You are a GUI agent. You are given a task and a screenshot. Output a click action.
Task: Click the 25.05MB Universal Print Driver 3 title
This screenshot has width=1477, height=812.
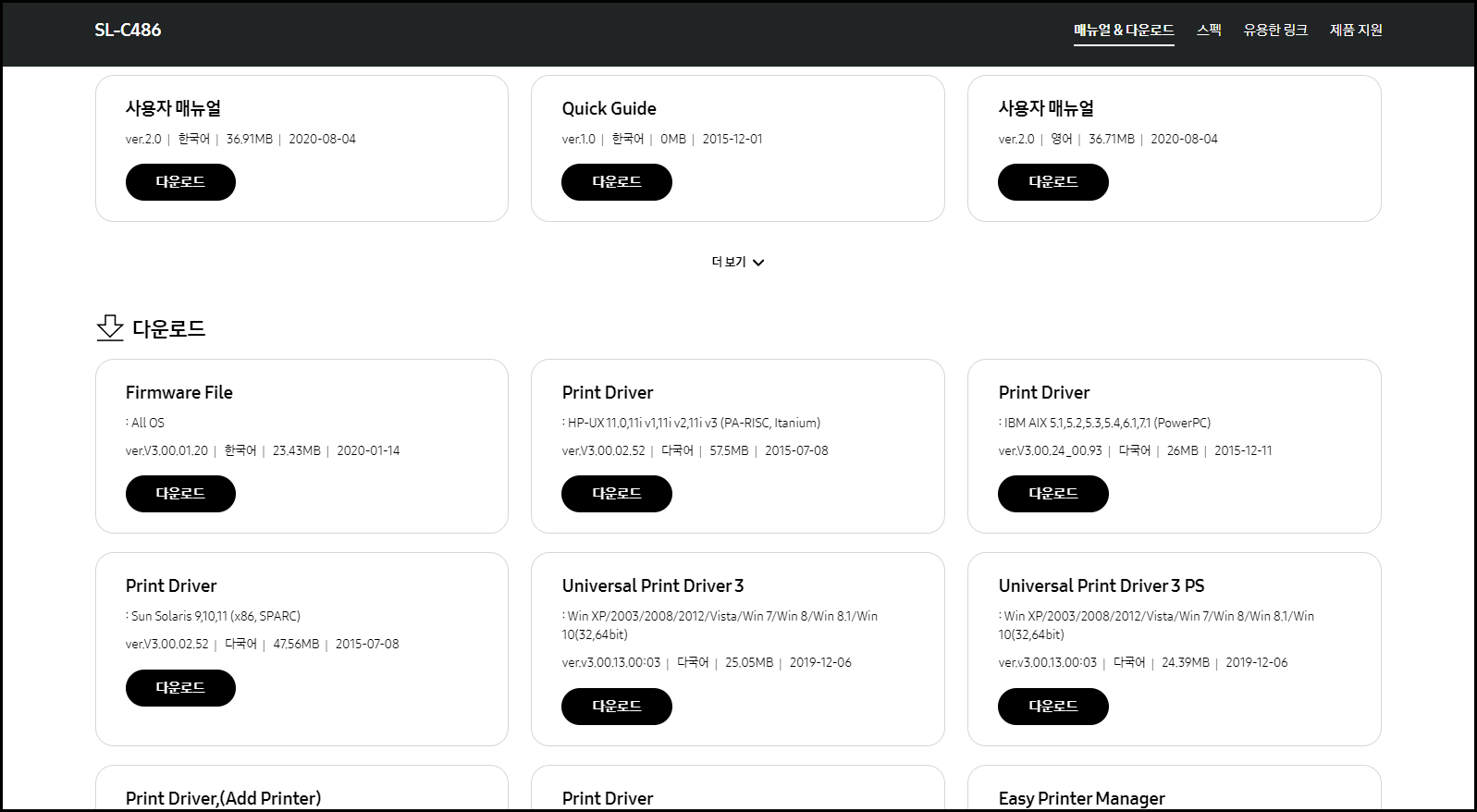coord(653,585)
